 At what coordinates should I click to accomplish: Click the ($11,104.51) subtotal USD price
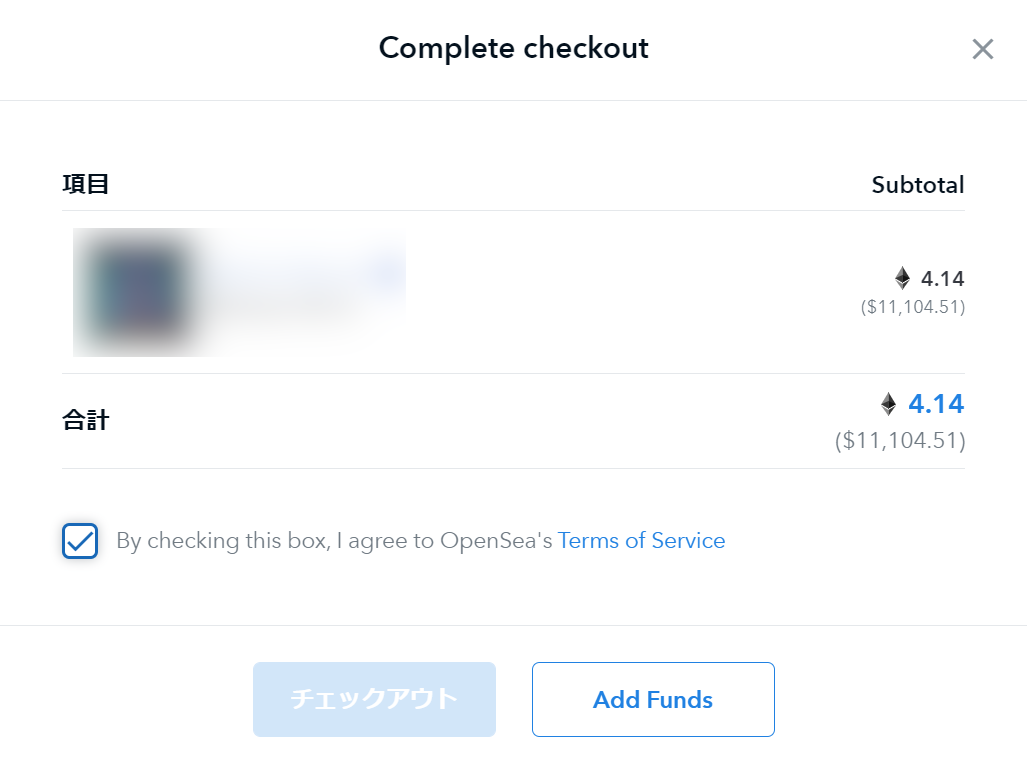912,308
